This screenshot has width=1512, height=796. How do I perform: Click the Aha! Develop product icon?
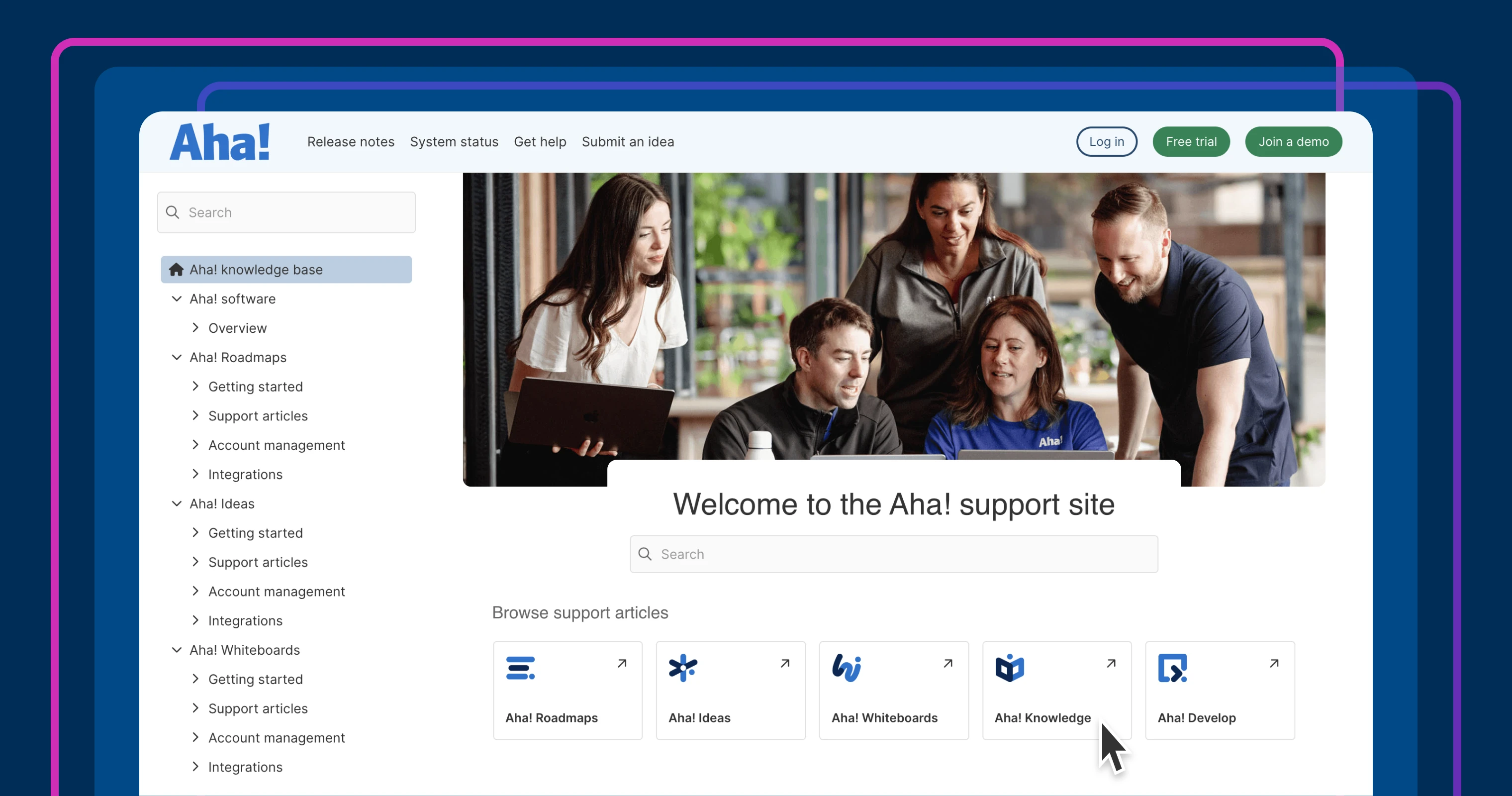(1172, 668)
